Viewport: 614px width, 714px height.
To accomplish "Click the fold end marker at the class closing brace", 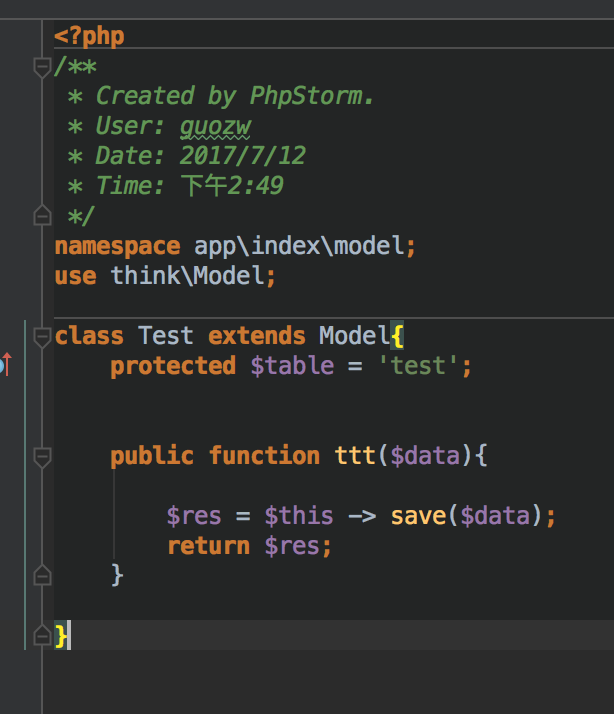I will coord(42,635).
